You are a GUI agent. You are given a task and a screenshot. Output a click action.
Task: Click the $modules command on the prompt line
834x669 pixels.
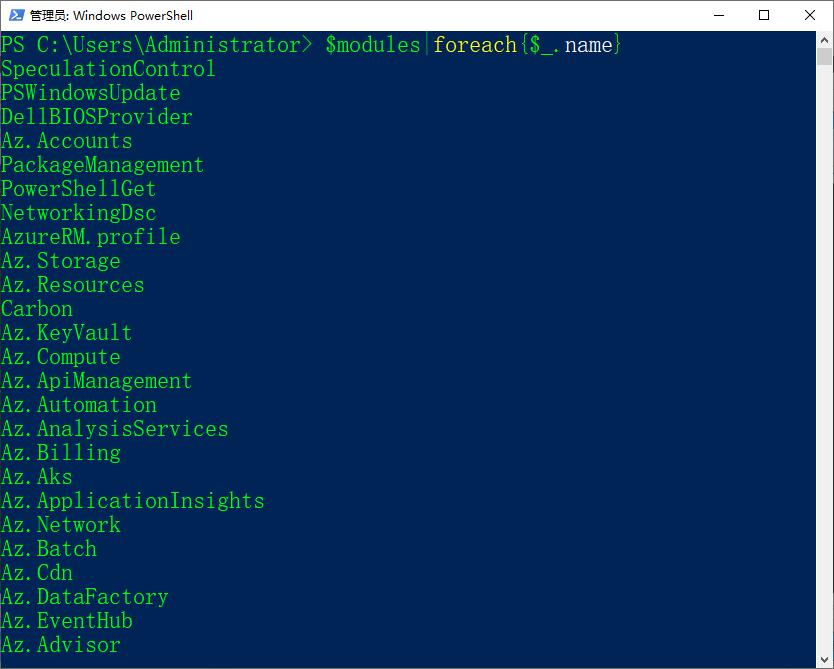[372, 44]
